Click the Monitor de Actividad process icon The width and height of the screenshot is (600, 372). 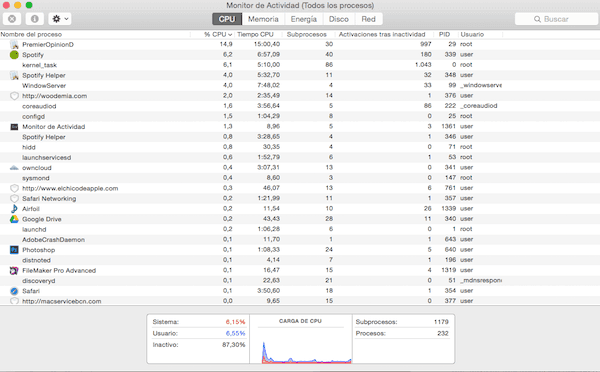14,127
